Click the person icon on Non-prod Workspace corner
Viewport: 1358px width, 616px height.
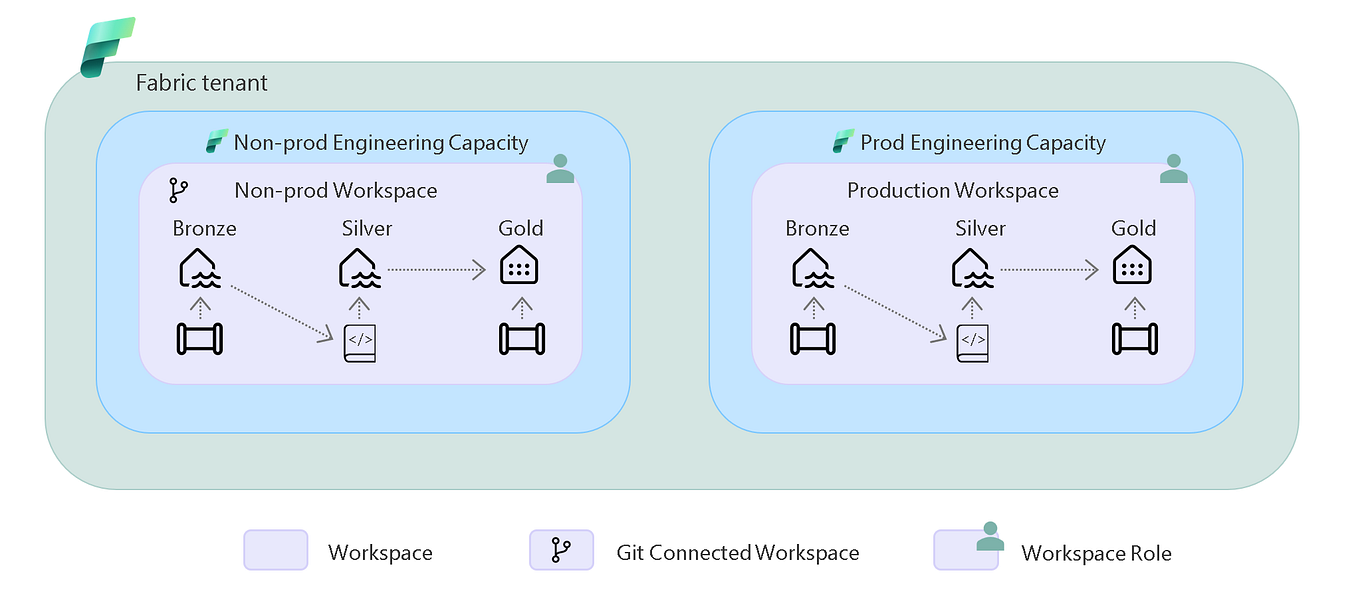coord(560,169)
